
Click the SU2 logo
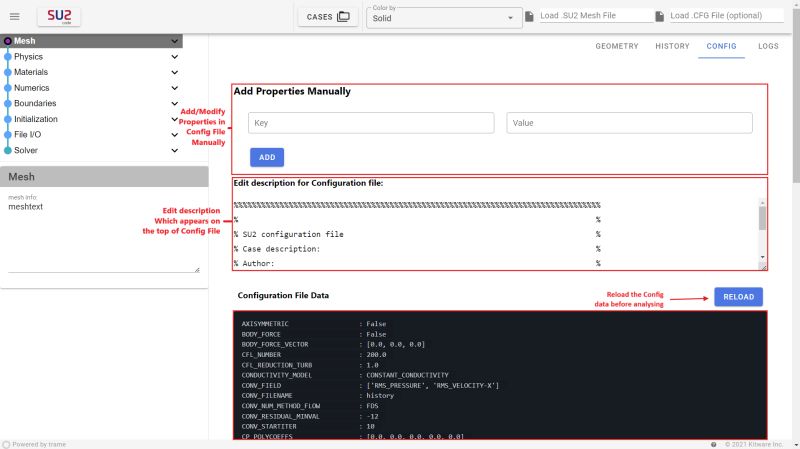[x=59, y=16]
